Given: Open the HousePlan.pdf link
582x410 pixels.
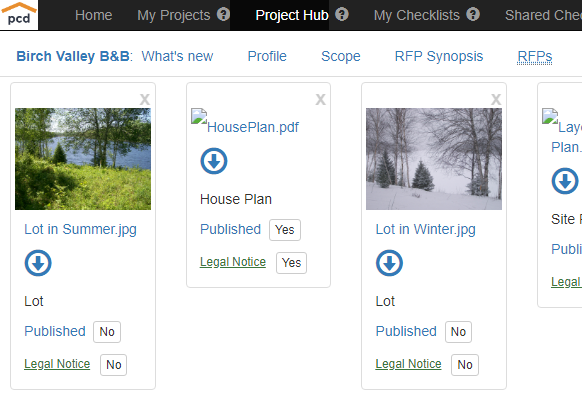Looking at the screenshot, I should [253, 127].
